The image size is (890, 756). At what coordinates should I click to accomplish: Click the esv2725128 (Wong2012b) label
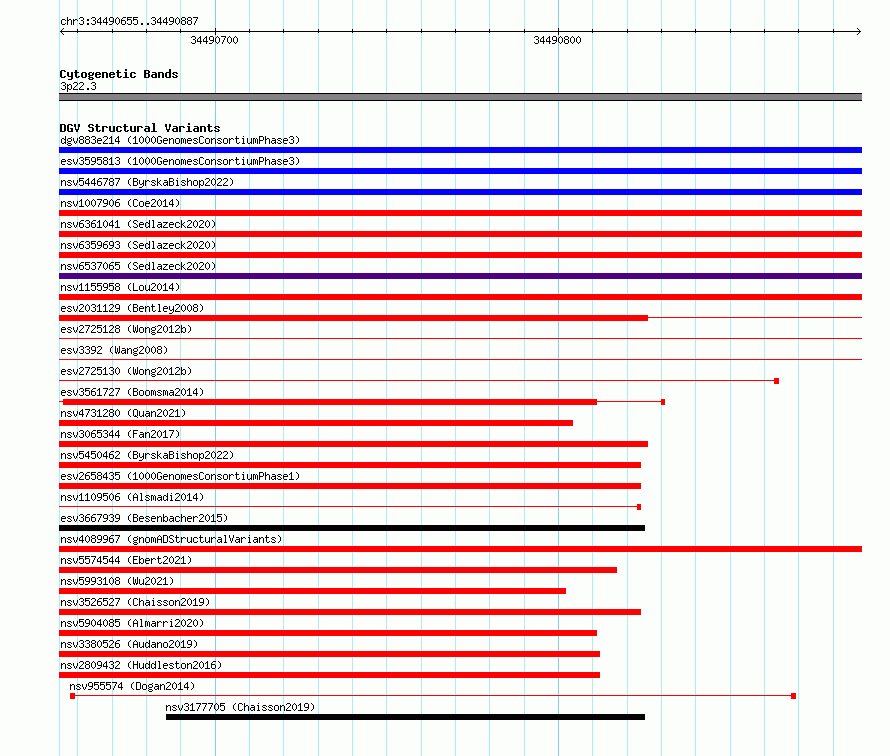pyautogui.click(x=126, y=329)
